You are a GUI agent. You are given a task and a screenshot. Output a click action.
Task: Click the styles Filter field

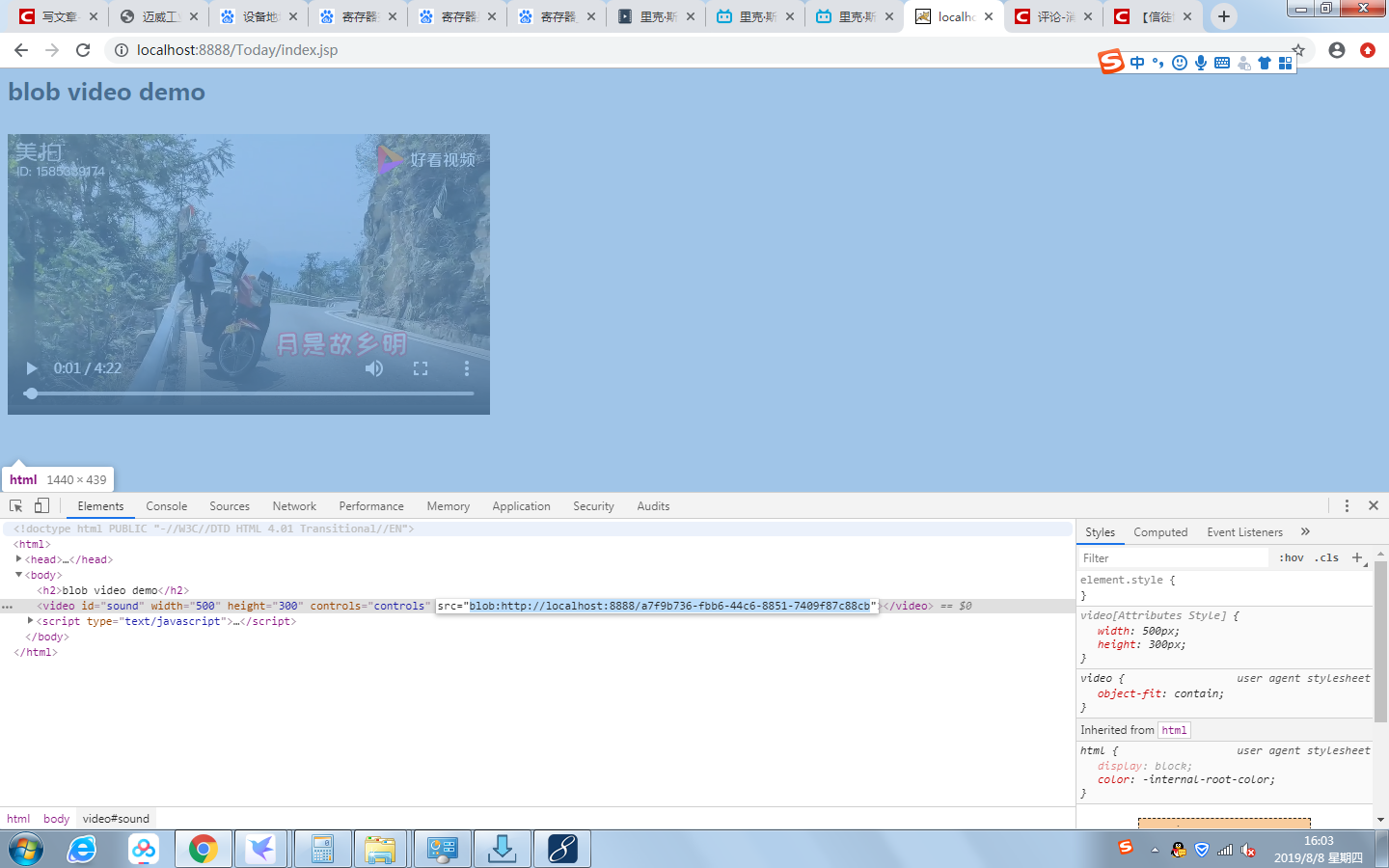pos(1173,558)
